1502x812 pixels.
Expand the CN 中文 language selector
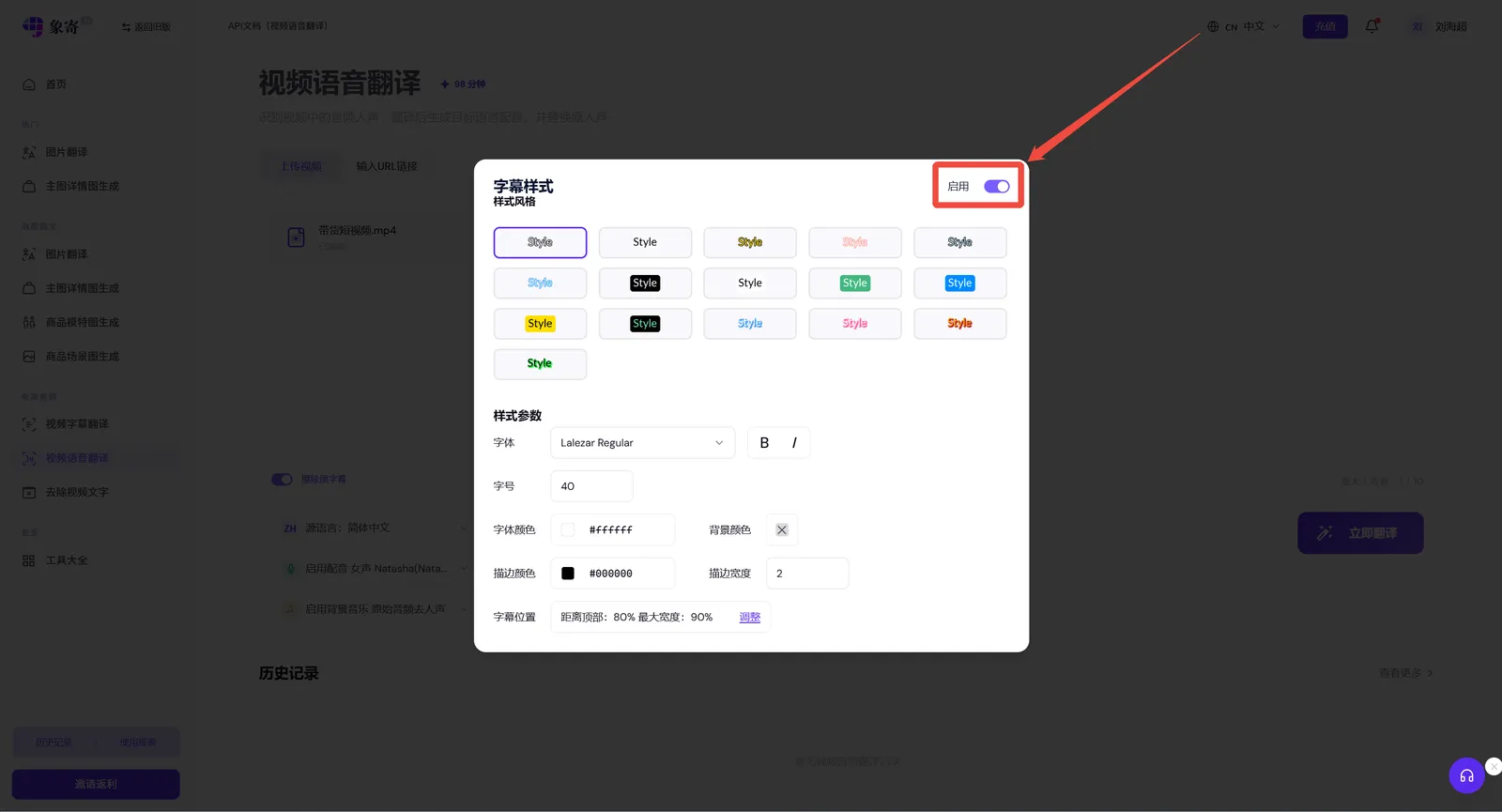tap(1244, 26)
